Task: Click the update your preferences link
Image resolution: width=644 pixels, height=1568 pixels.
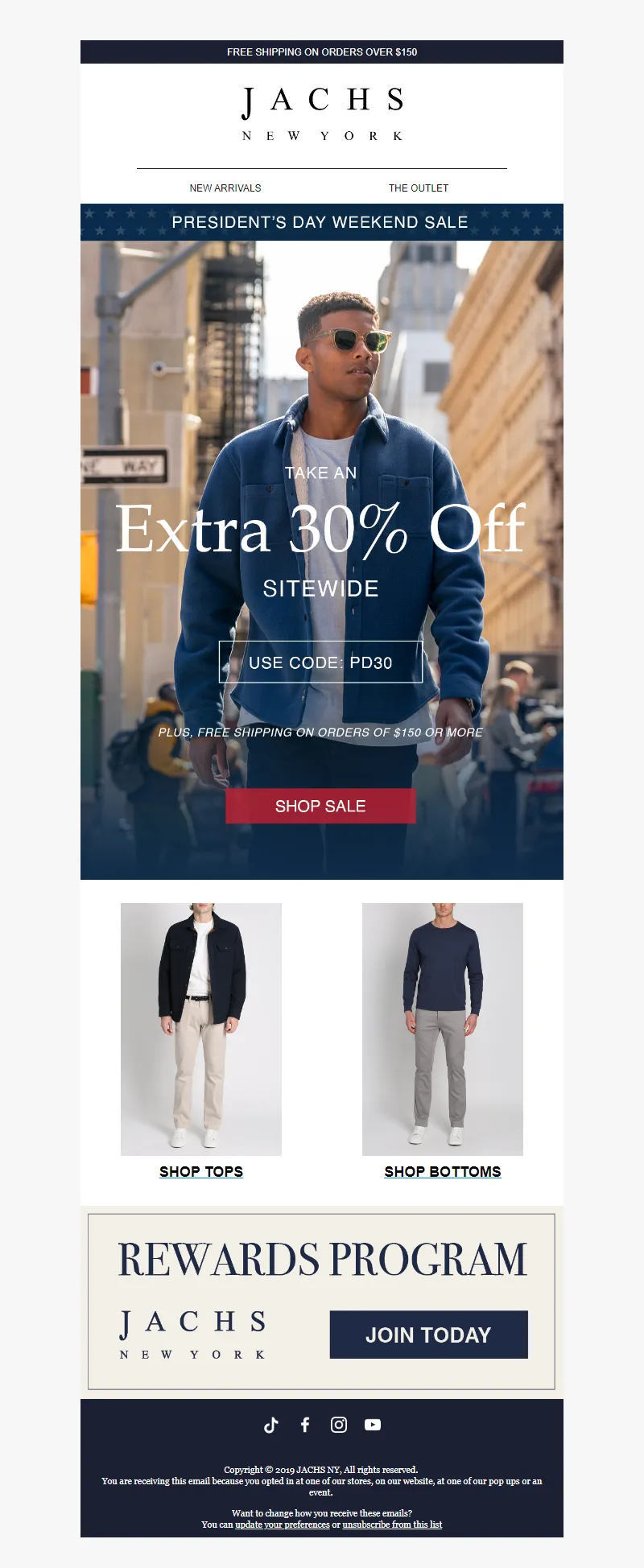Action: [283, 1525]
